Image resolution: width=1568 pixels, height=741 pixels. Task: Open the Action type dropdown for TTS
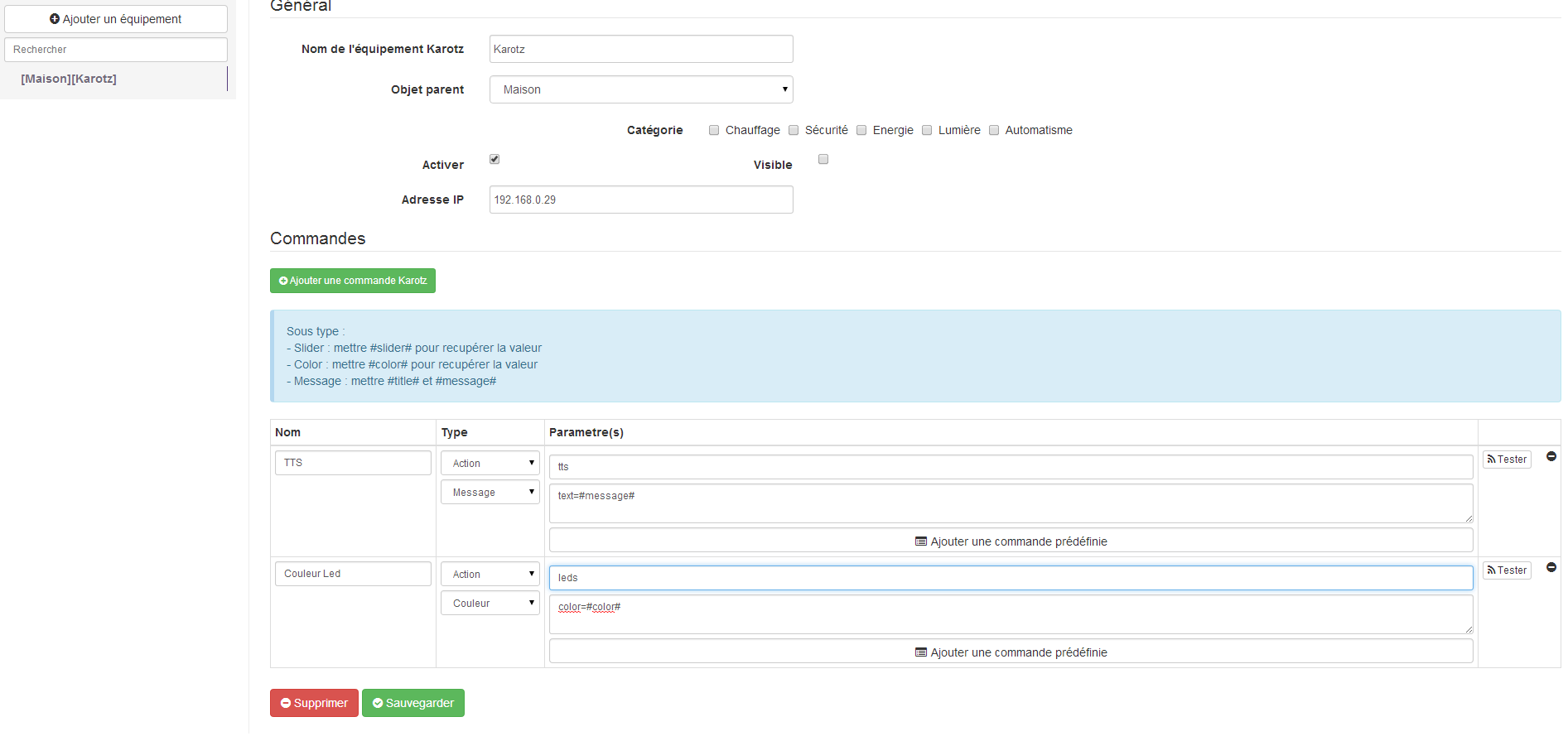click(490, 463)
